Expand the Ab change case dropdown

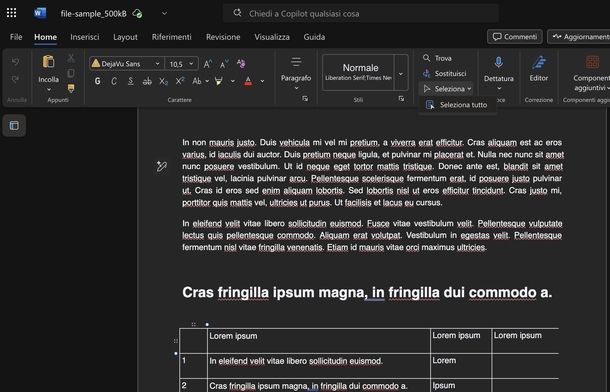pos(207,81)
